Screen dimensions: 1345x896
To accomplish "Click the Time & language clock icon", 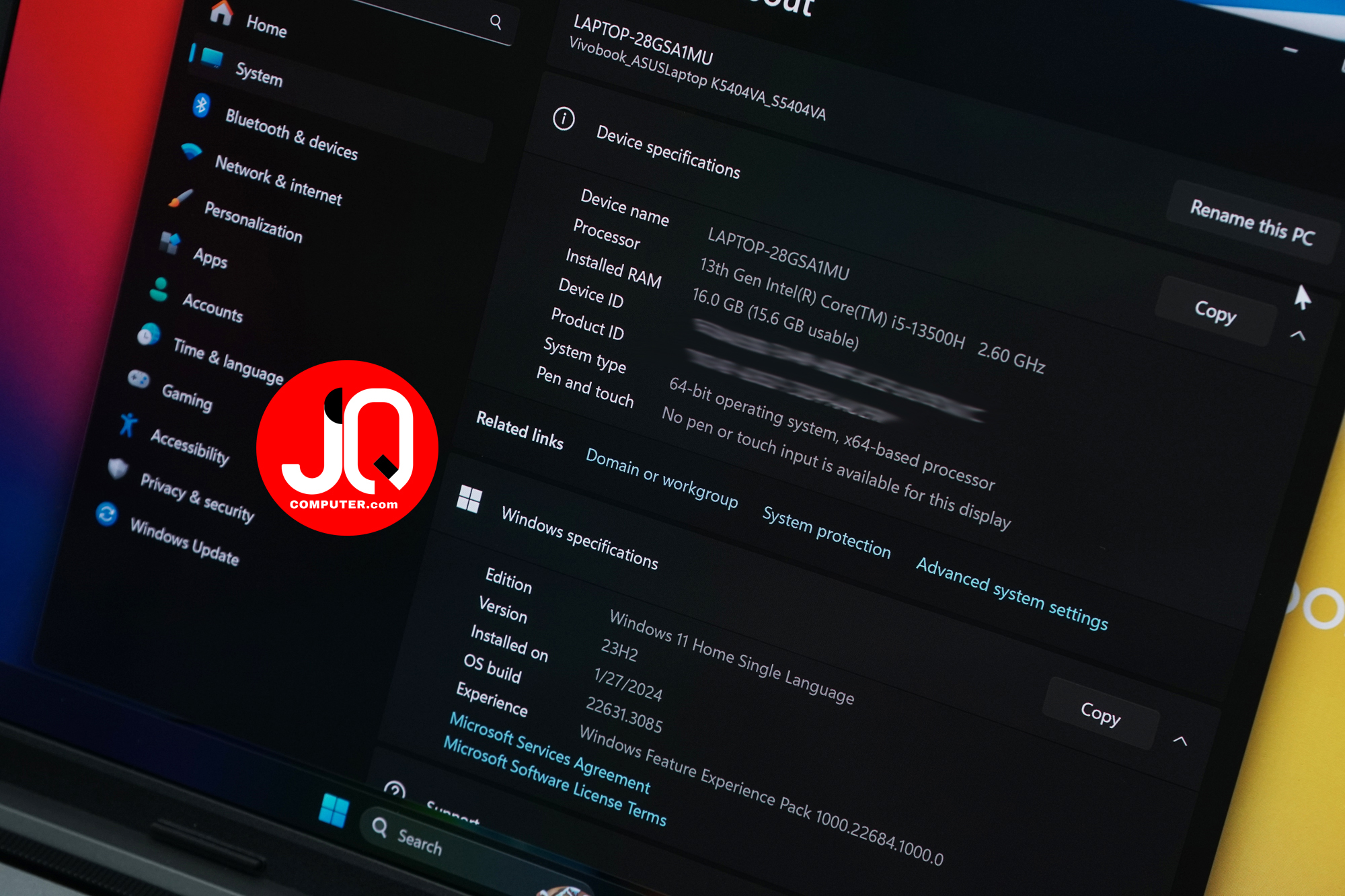I will pos(149,334).
